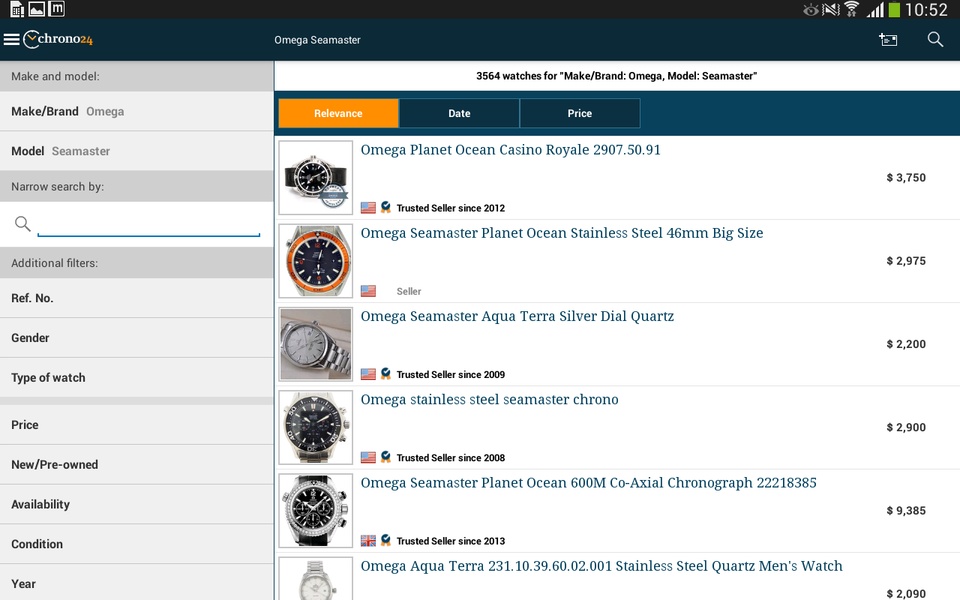Open the Wi-Fi status icon in status bar

(852, 9)
